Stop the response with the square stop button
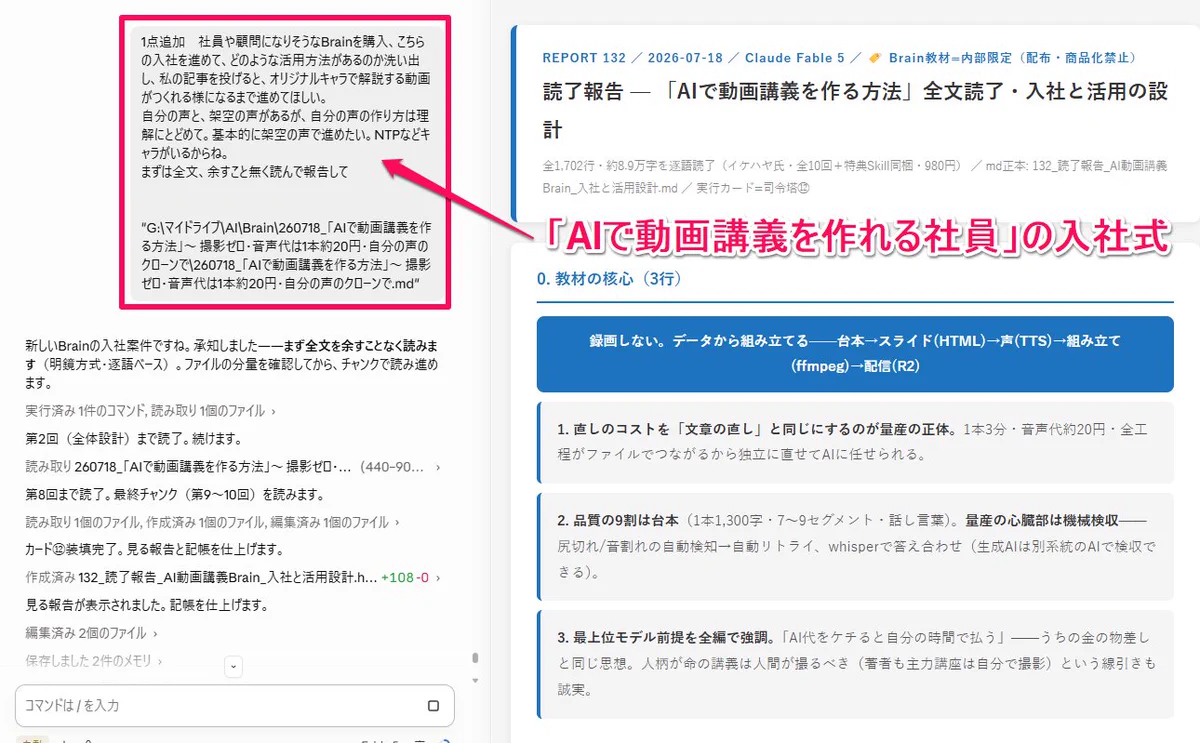Viewport: 1200px width, 743px height. click(x=433, y=706)
